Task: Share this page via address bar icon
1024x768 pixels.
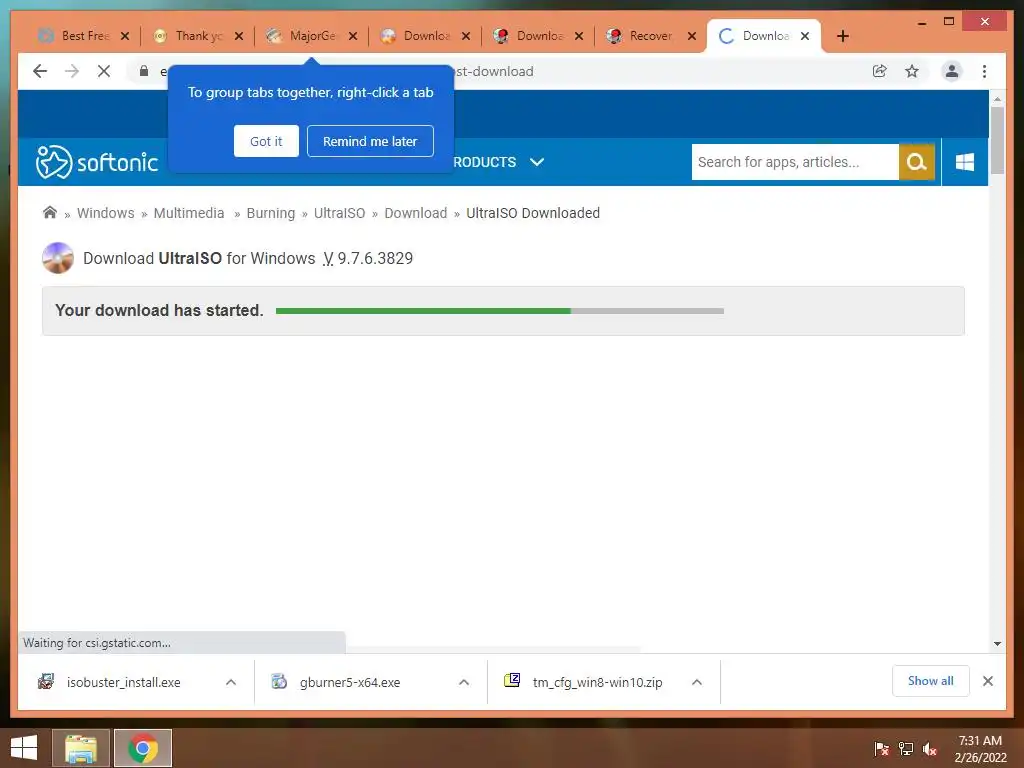Action: (880, 71)
